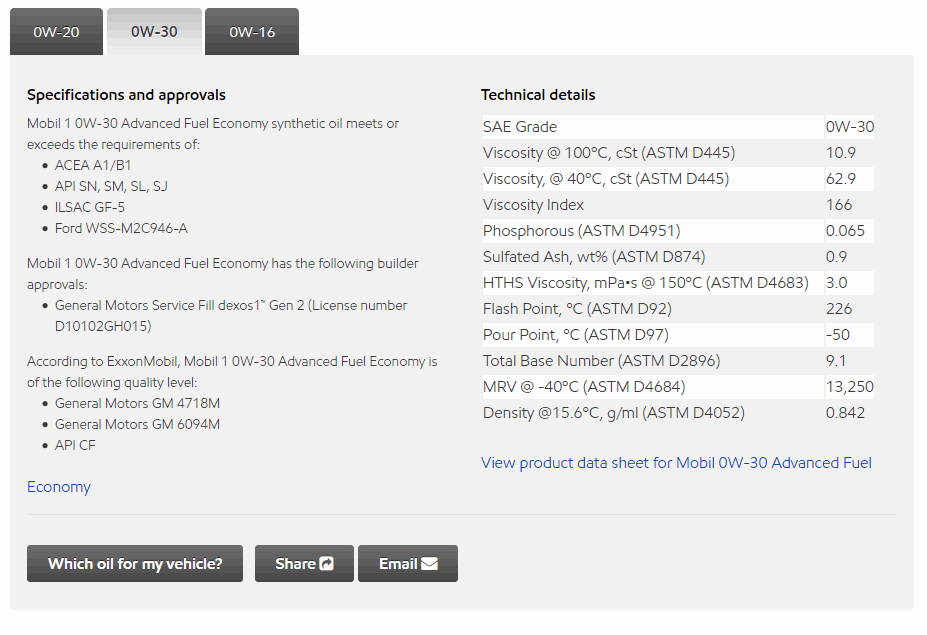927x635 pixels.
Task: Click the envelope icon in Email button
Action: click(x=429, y=563)
